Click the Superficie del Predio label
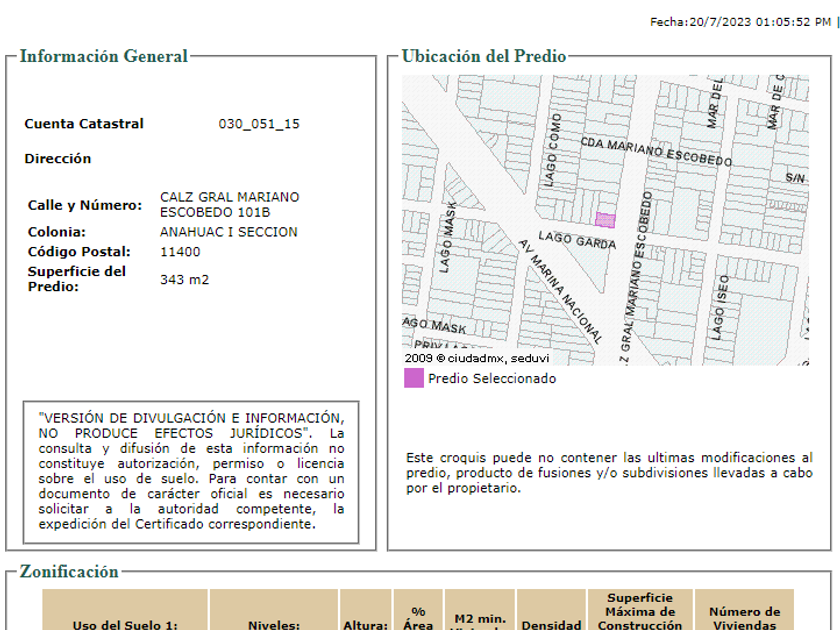This screenshot has width=840, height=630. (x=77, y=279)
